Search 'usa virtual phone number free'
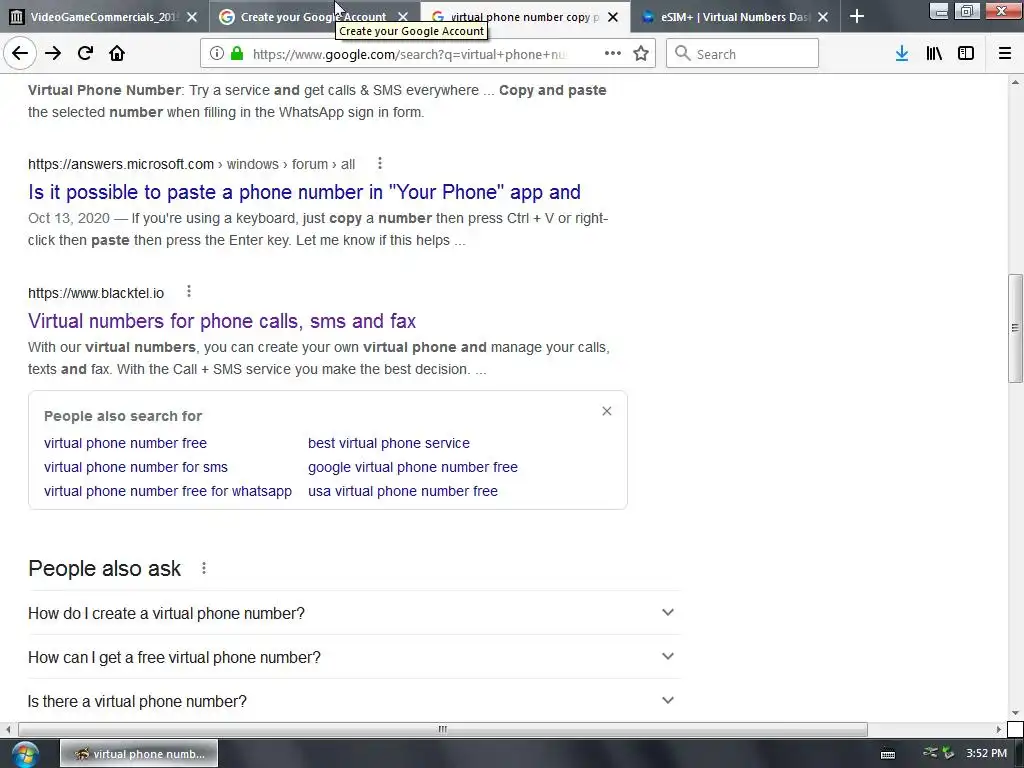This screenshot has width=1024, height=768. point(403,491)
